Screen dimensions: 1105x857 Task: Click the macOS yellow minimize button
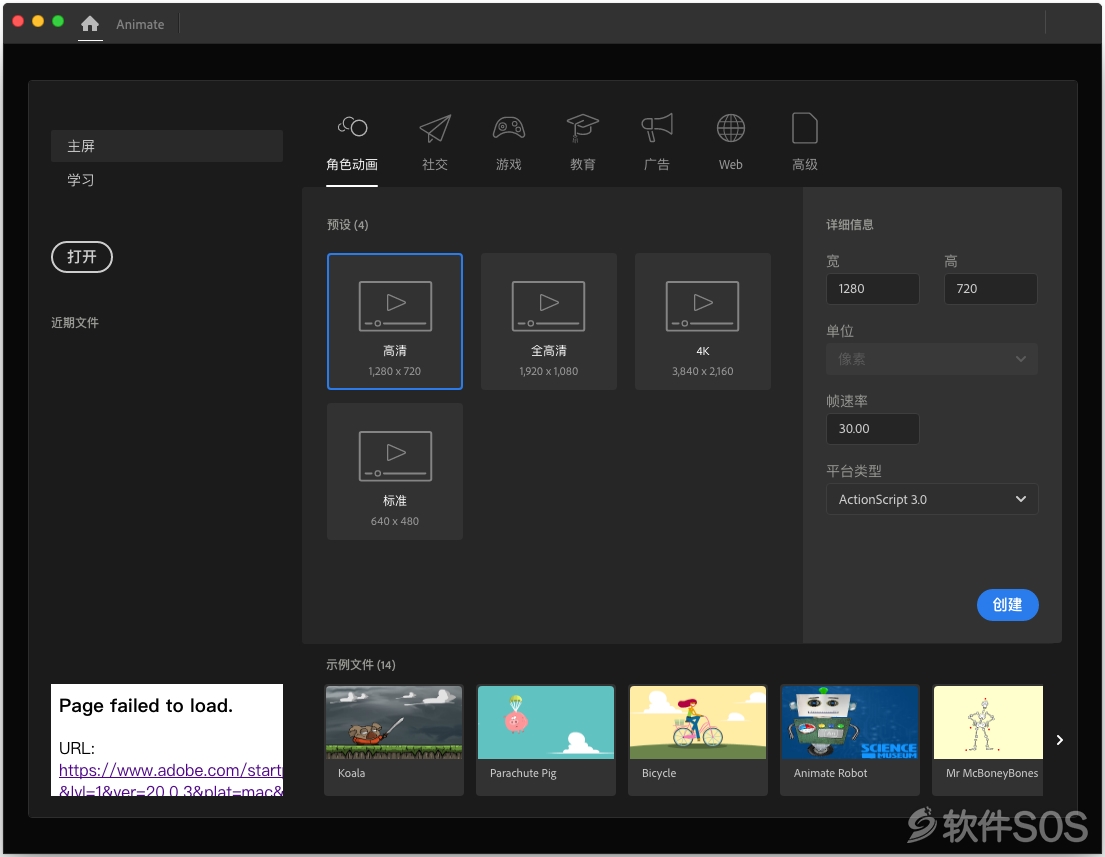tap(38, 21)
